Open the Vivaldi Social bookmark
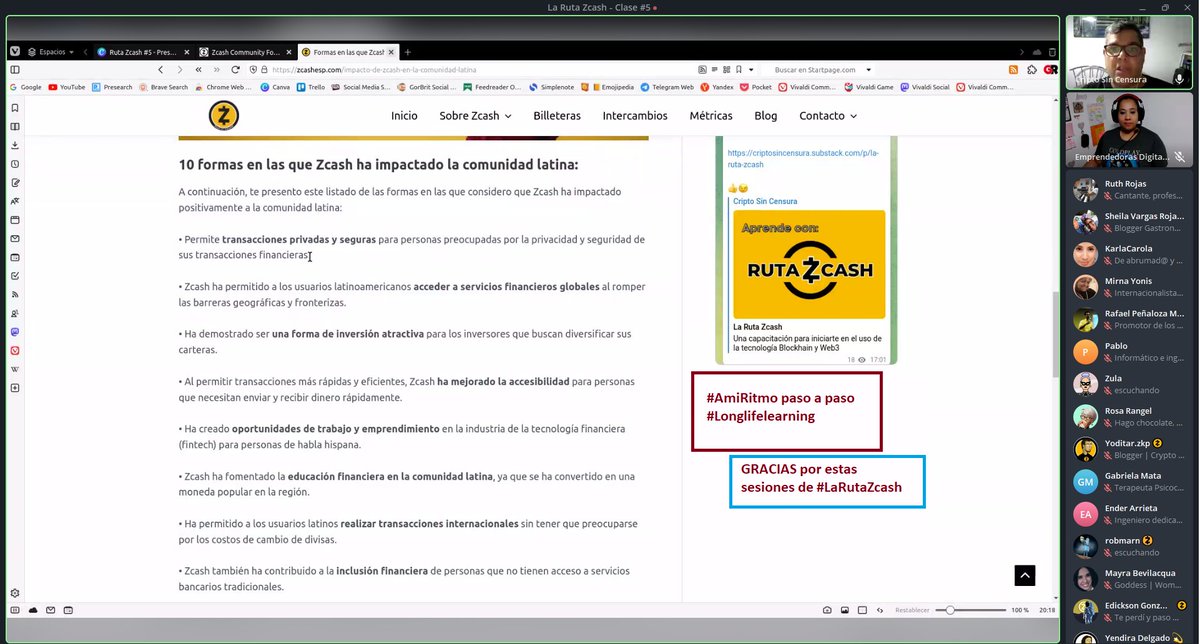 click(925, 87)
